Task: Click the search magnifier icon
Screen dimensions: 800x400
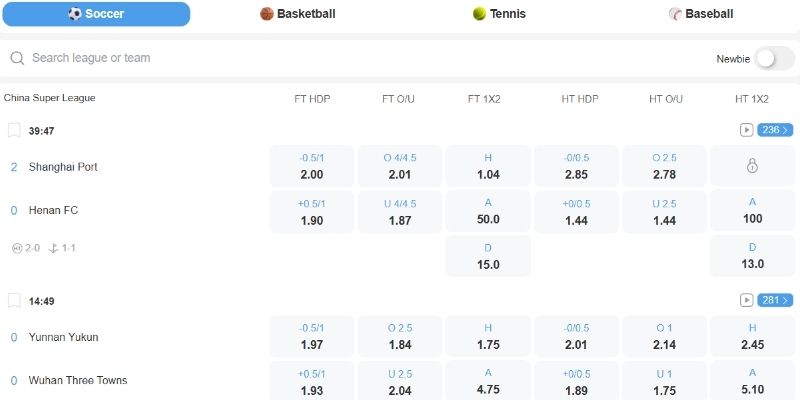Action: coord(17,58)
